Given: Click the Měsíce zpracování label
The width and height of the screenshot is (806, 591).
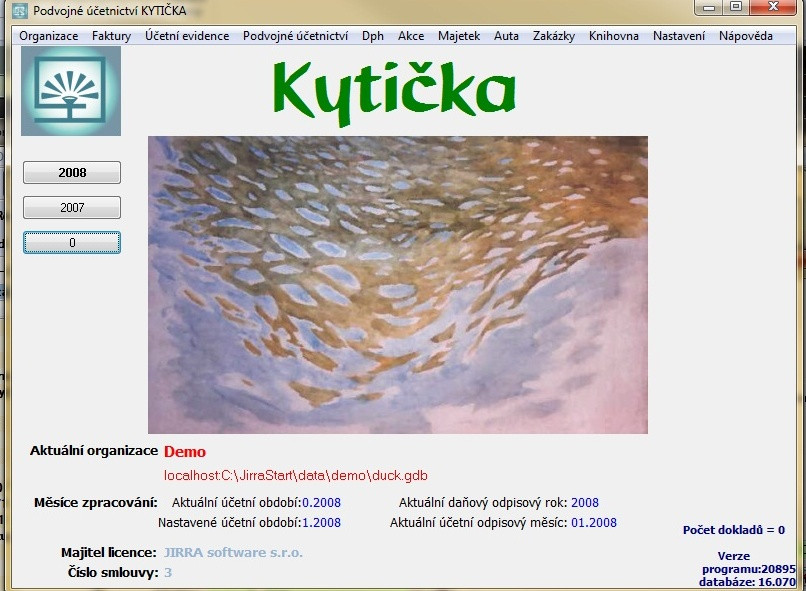Looking at the screenshot, I should pyautogui.click(x=96, y=503).
